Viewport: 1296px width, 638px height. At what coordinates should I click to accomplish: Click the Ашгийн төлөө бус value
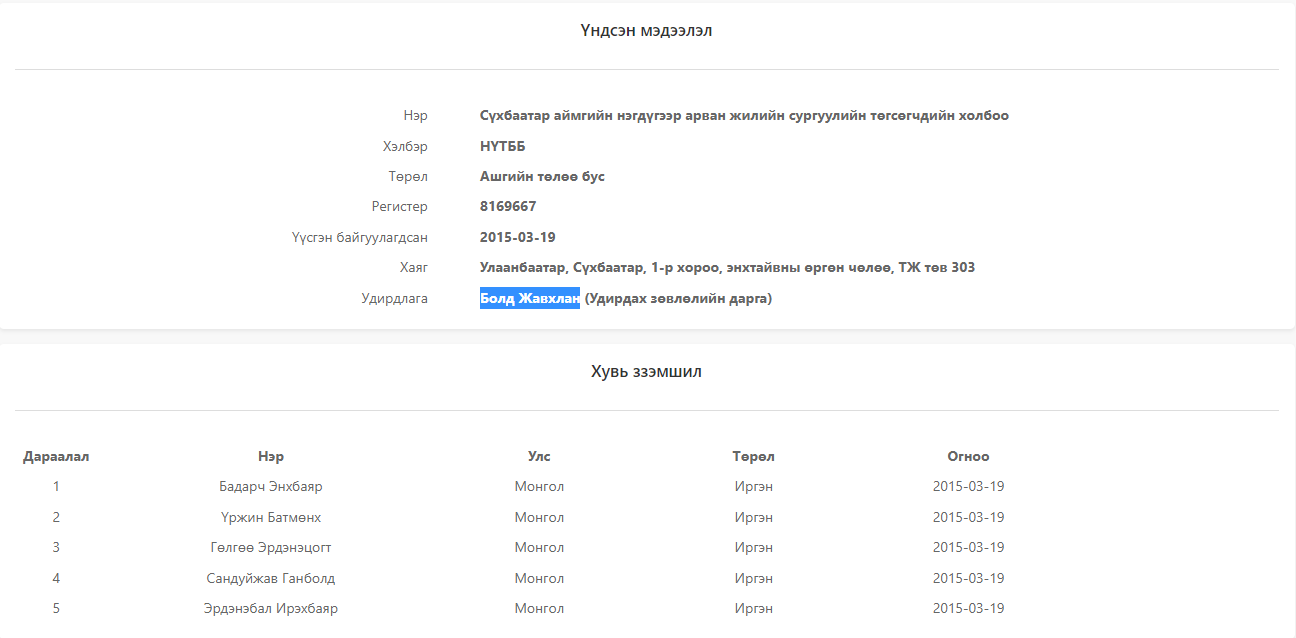pyautogui.click(x=542, y=177)
